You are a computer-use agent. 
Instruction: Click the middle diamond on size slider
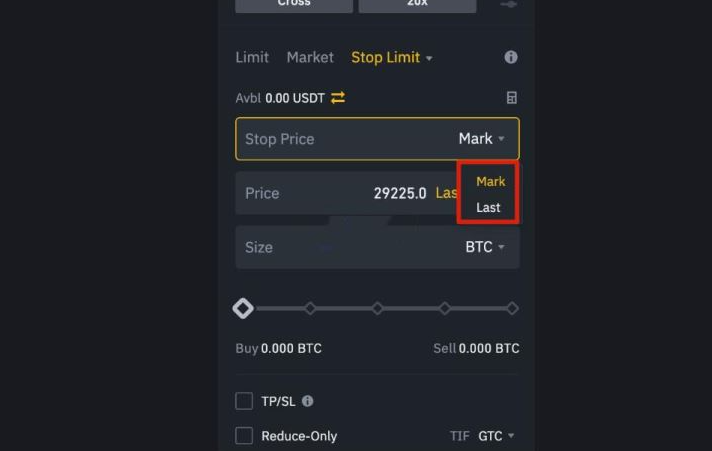pyautogui.click(x=377, y=308)
